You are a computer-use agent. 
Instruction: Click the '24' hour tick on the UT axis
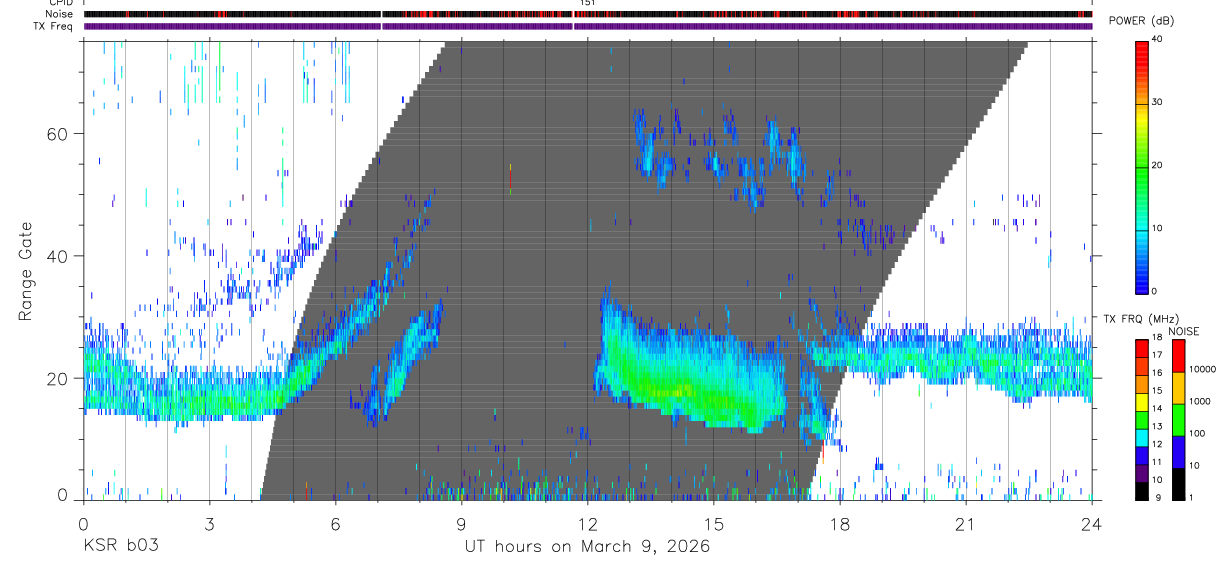click(x=1092, y=524)
